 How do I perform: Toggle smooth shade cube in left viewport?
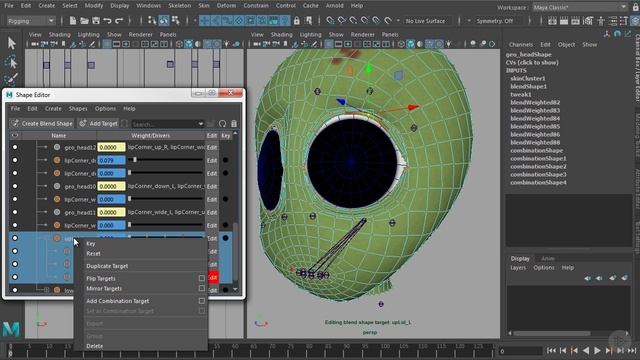[x=189, y=44]
